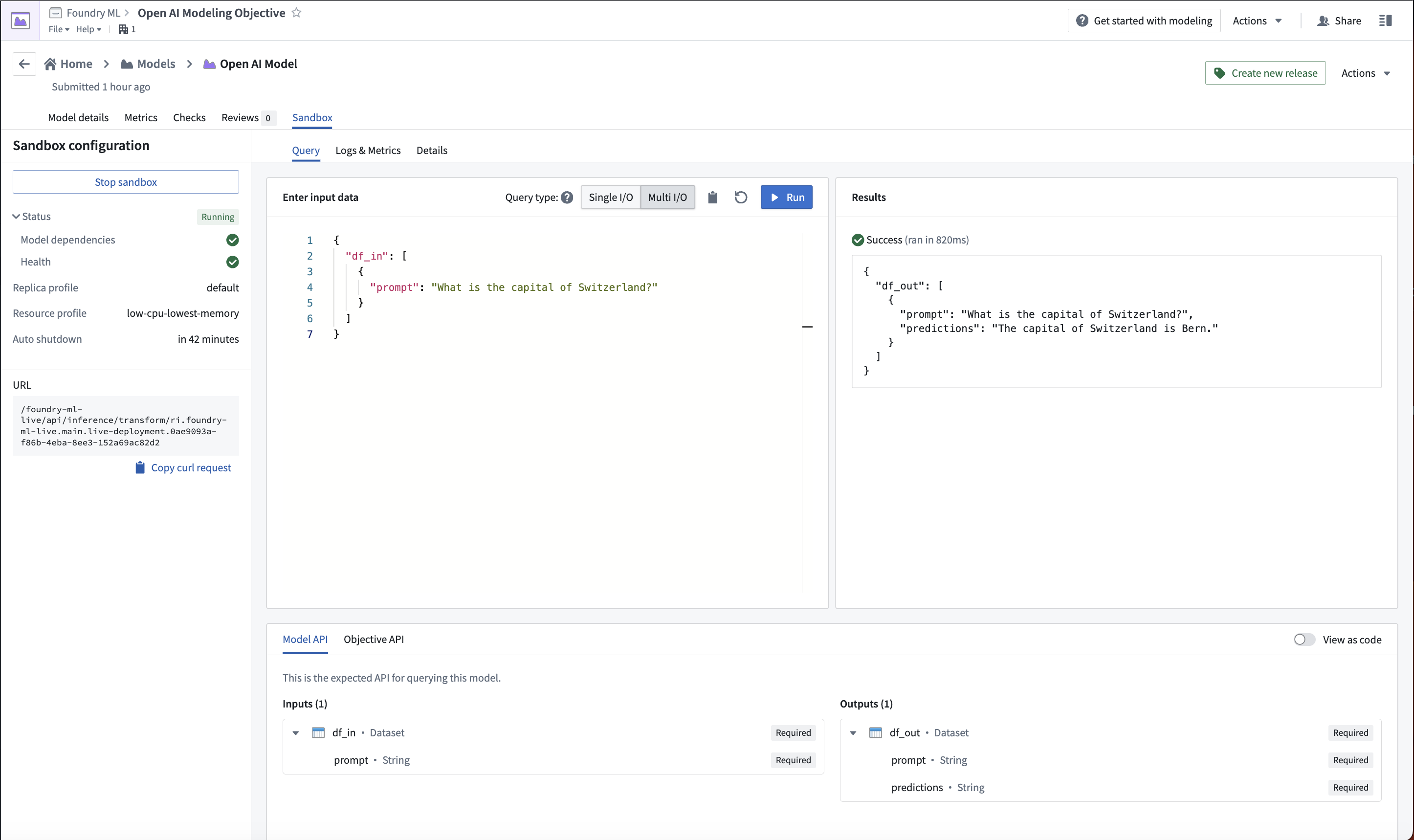Open the Details subtab
Viewport: 1414px width, 840px height.
coord(432,151)
